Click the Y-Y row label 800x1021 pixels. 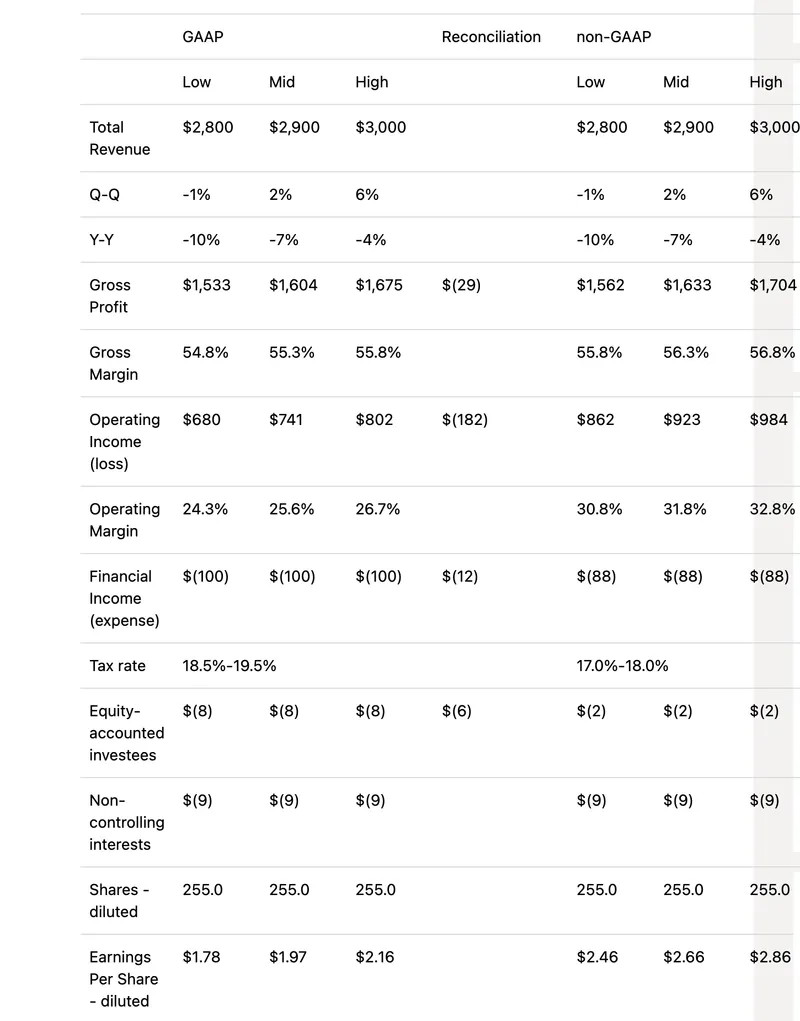(101, 240)
